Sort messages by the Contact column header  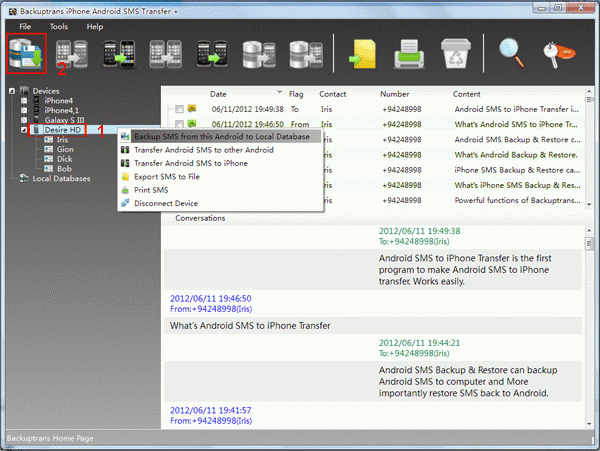coord(333,94)
